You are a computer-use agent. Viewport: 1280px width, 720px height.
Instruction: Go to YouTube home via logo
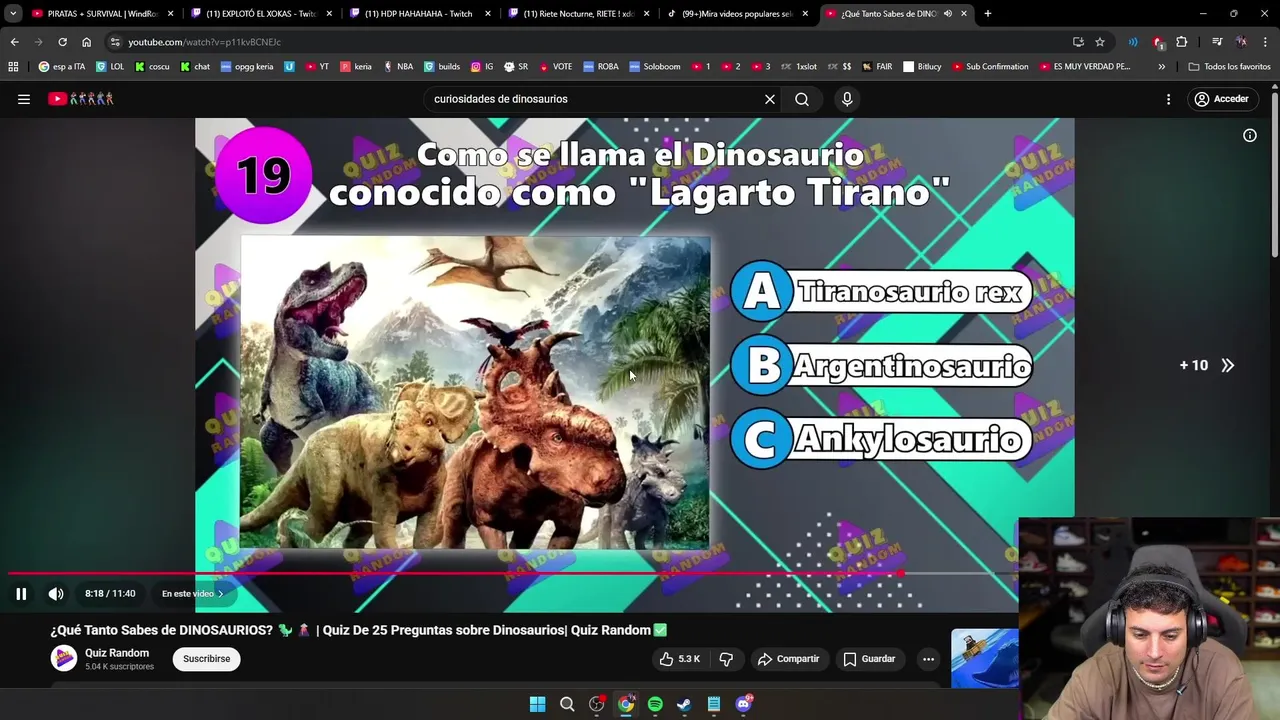coord(81,99)
